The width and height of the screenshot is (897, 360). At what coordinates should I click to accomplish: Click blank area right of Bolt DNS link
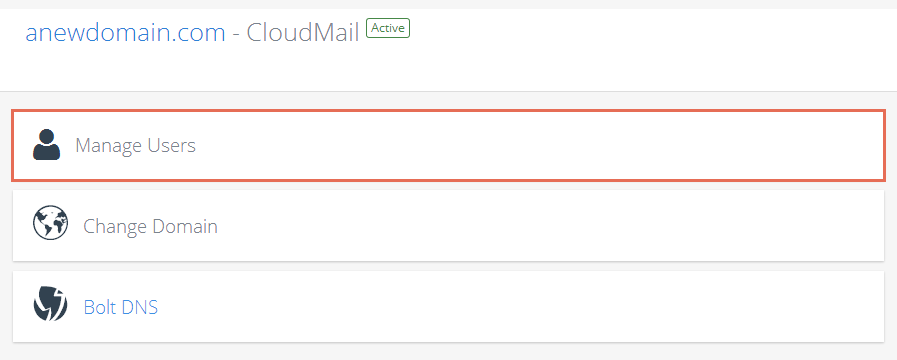coord(521,306)
